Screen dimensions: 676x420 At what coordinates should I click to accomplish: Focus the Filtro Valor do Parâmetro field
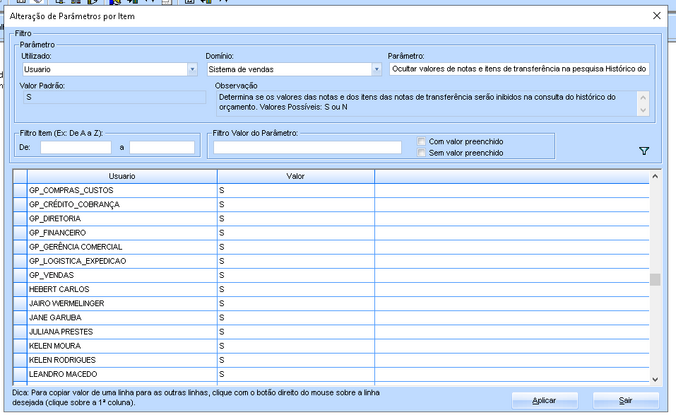(311, 147)
